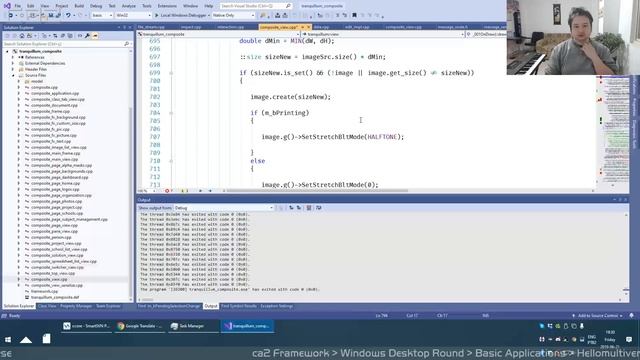The height and width of the screenshot is (360, 640).
Task: Toggle auto-hide pin of the Output panel
Action: (x=620, y=200)
